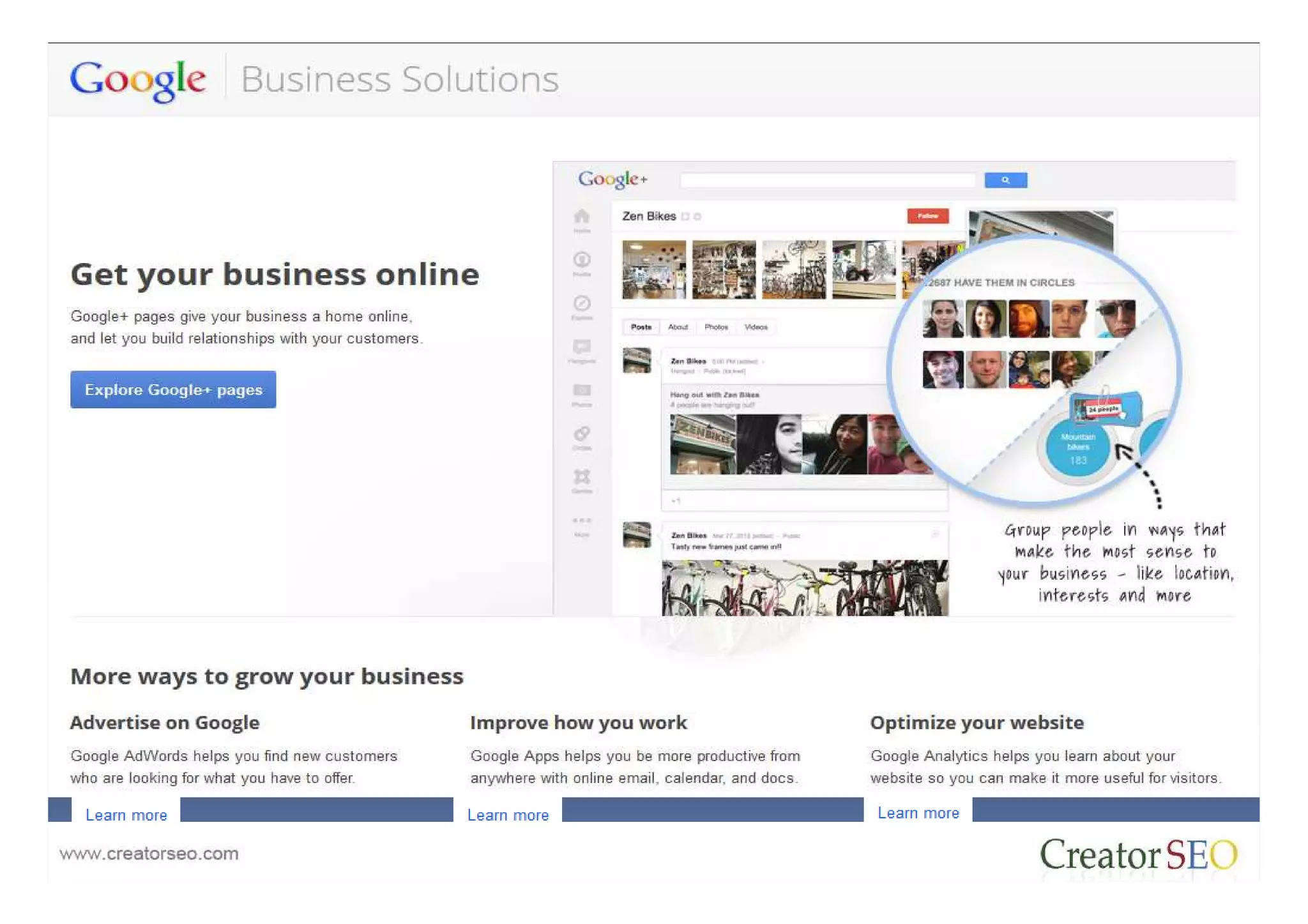The height and width of the screenshot is (924, 1308).
Task: Click the Explore compass icon
Action: point(581,304)
